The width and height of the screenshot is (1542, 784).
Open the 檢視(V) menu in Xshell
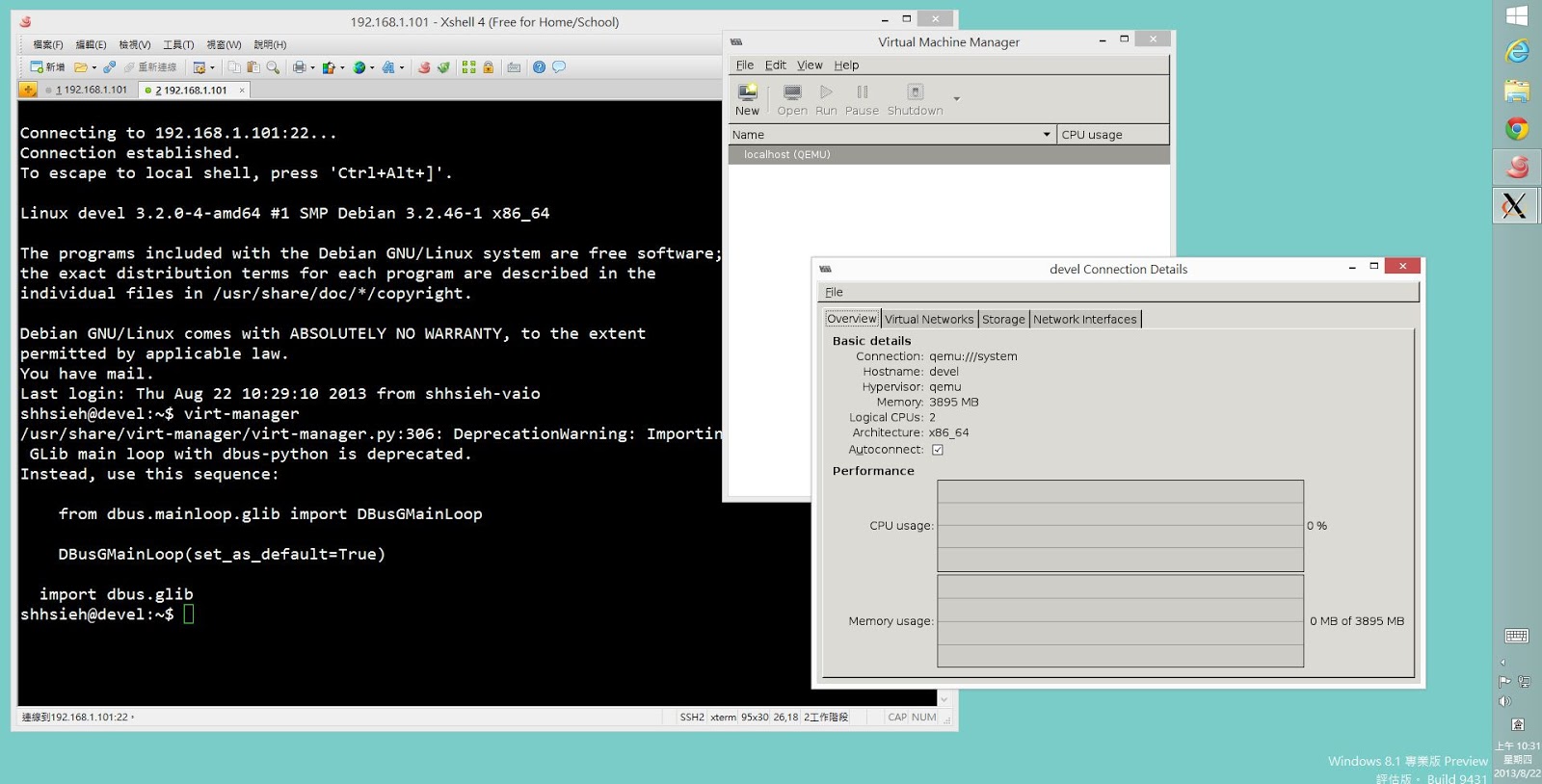(135, 45)
